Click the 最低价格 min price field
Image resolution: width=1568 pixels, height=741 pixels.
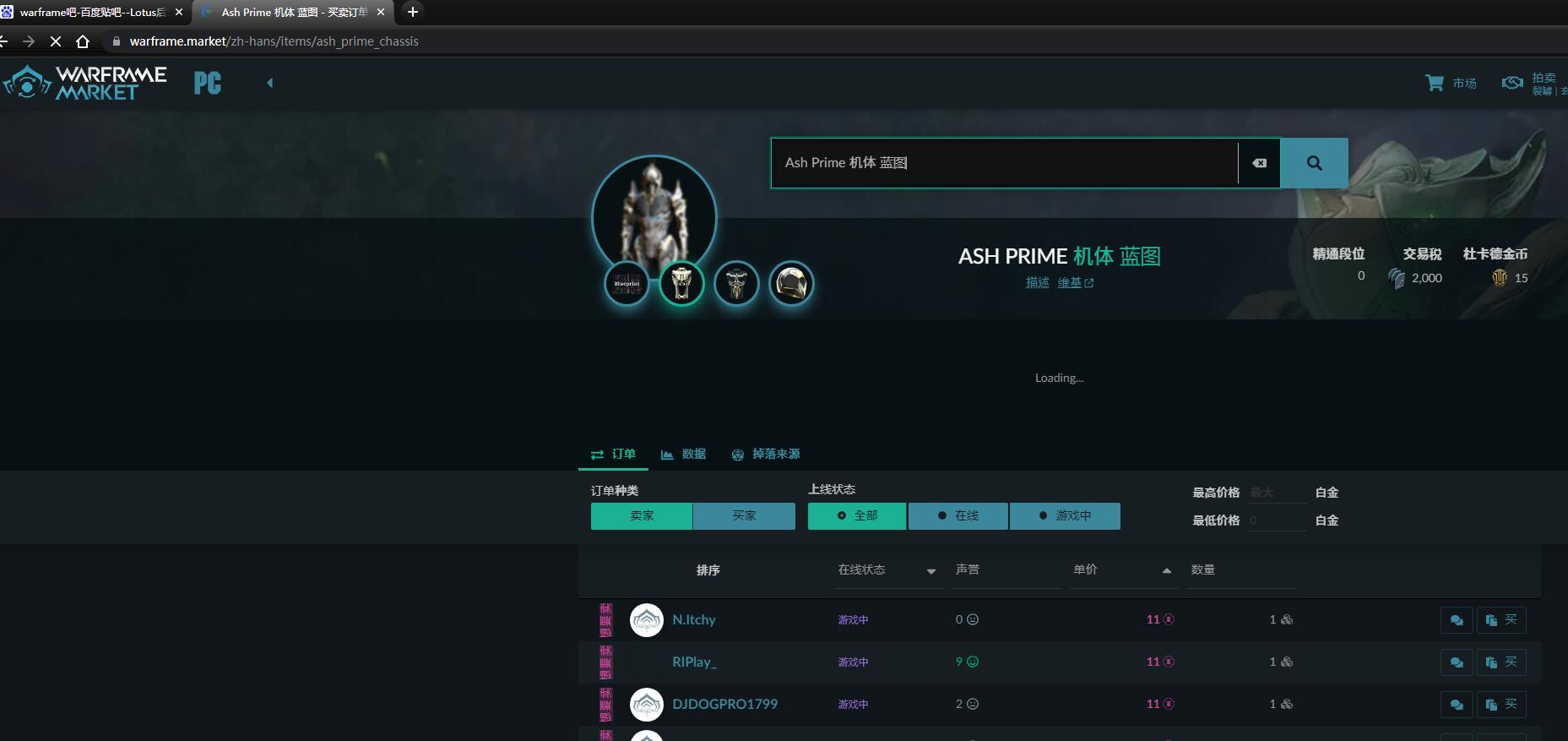point(1277,520)
